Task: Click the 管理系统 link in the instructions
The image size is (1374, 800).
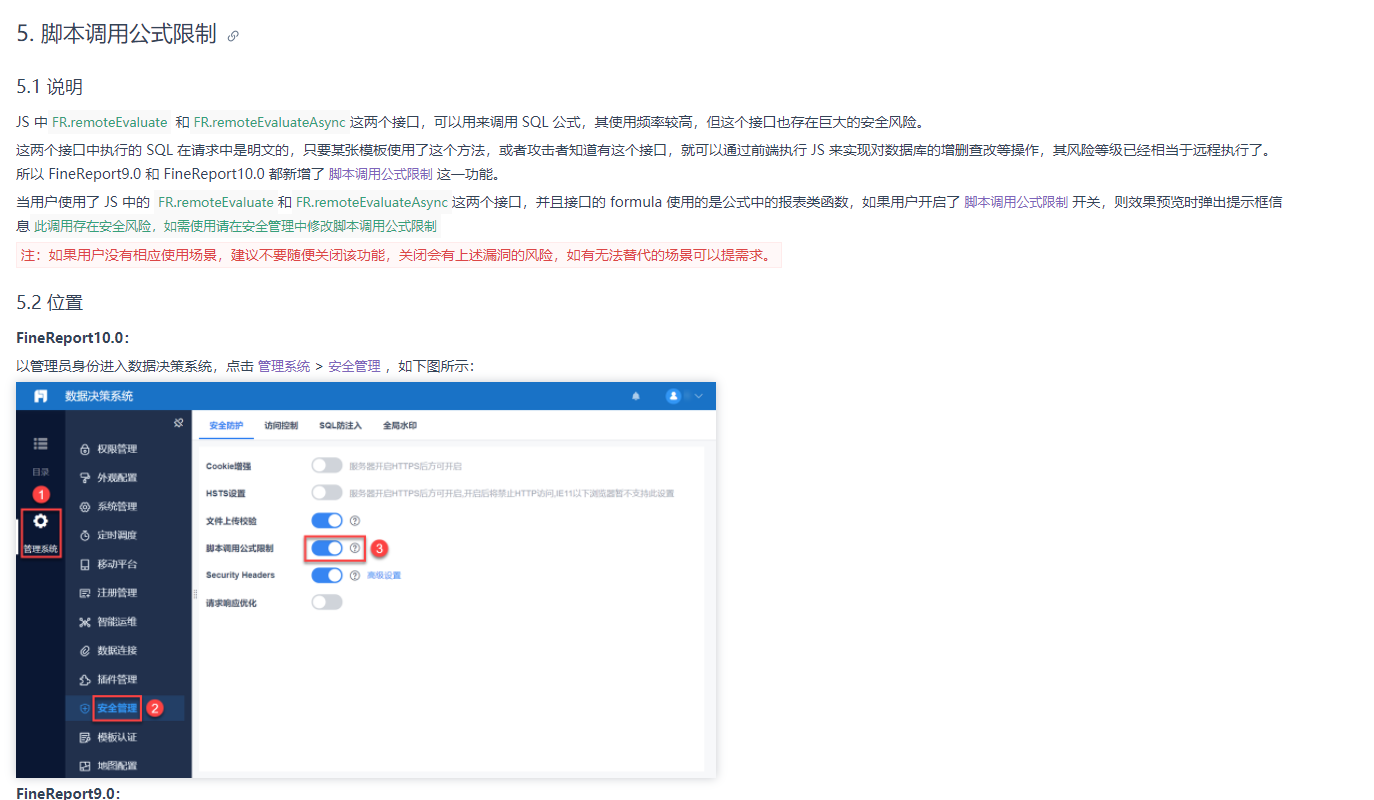Action: click(x=284, y=366)
